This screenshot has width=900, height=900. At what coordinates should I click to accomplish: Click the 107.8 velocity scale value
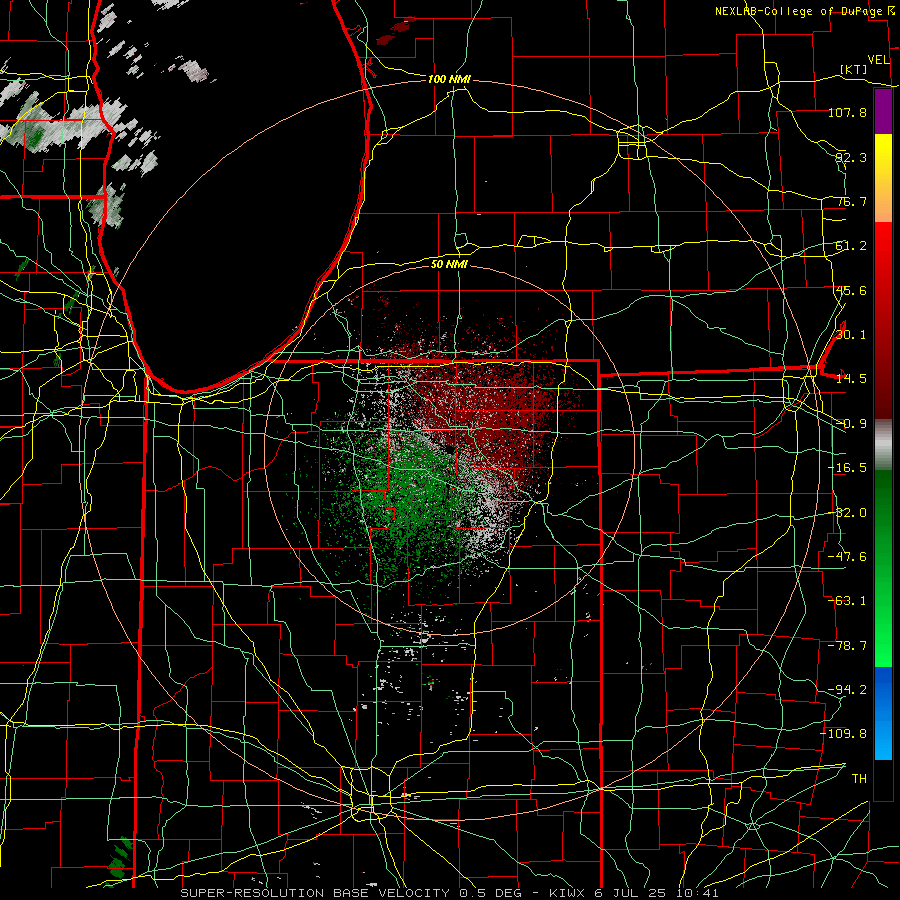[x=847, y=112]
